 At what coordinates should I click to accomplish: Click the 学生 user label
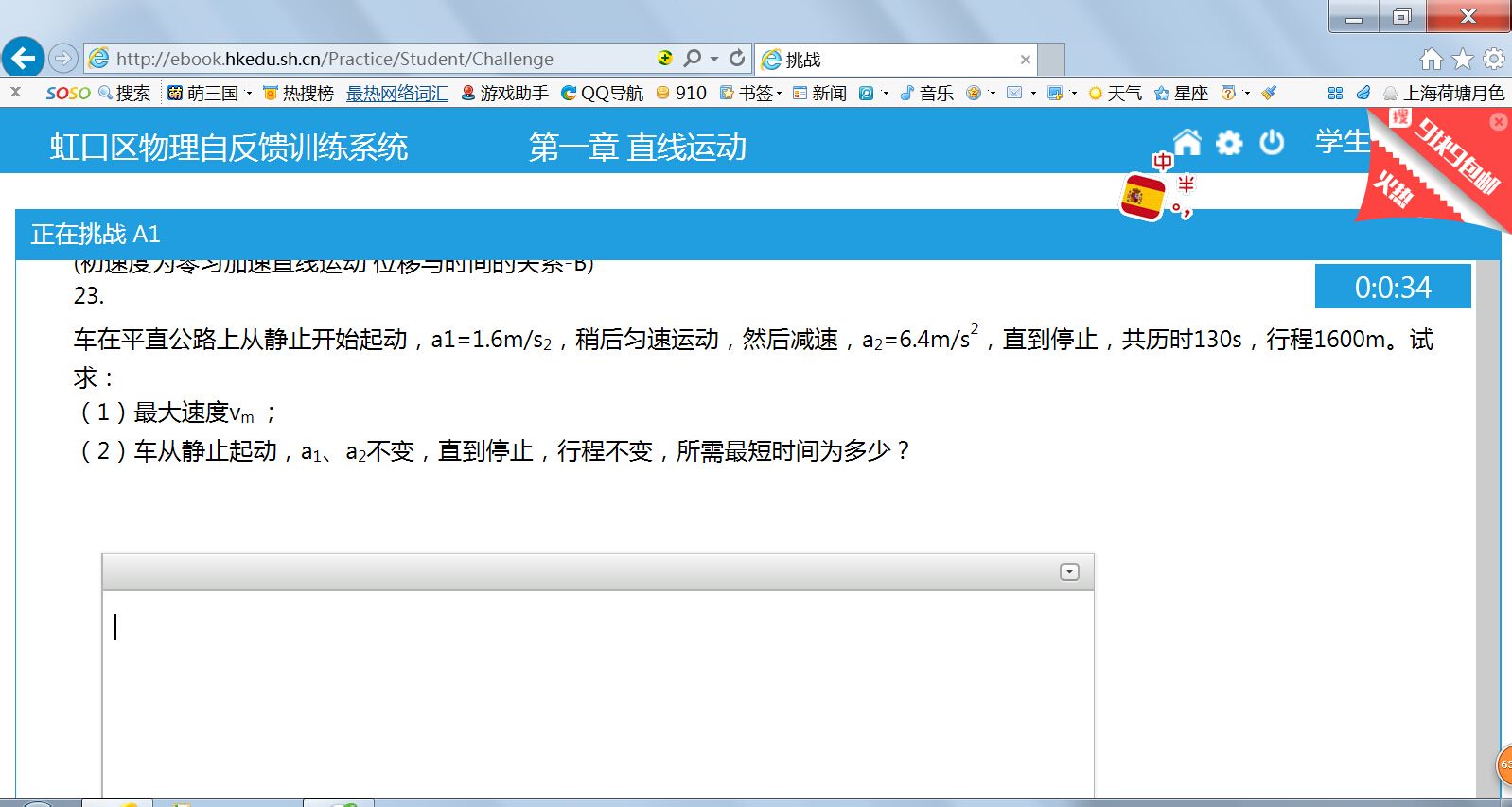coord(1342,142)
